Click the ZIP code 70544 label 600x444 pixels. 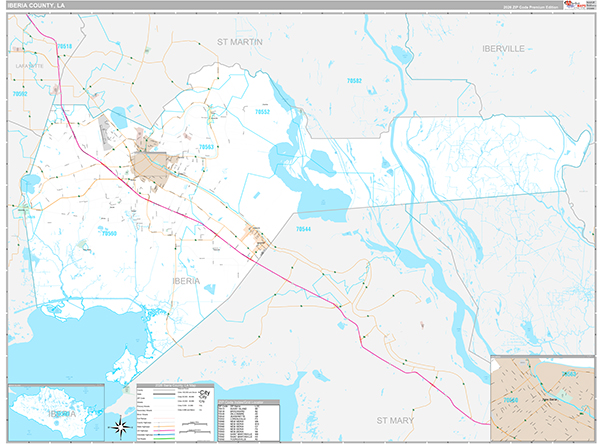point(303,229)
